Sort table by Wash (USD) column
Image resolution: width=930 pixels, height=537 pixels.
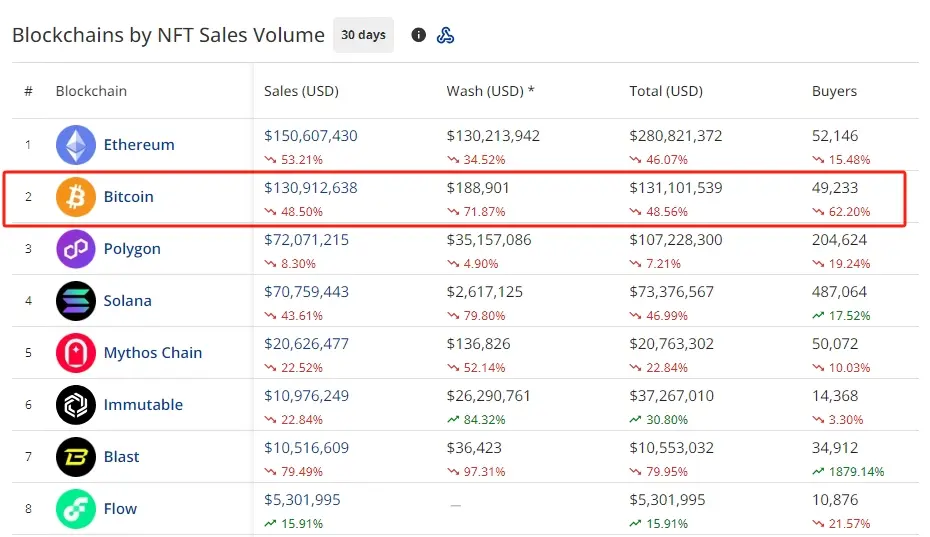(490, 91)
